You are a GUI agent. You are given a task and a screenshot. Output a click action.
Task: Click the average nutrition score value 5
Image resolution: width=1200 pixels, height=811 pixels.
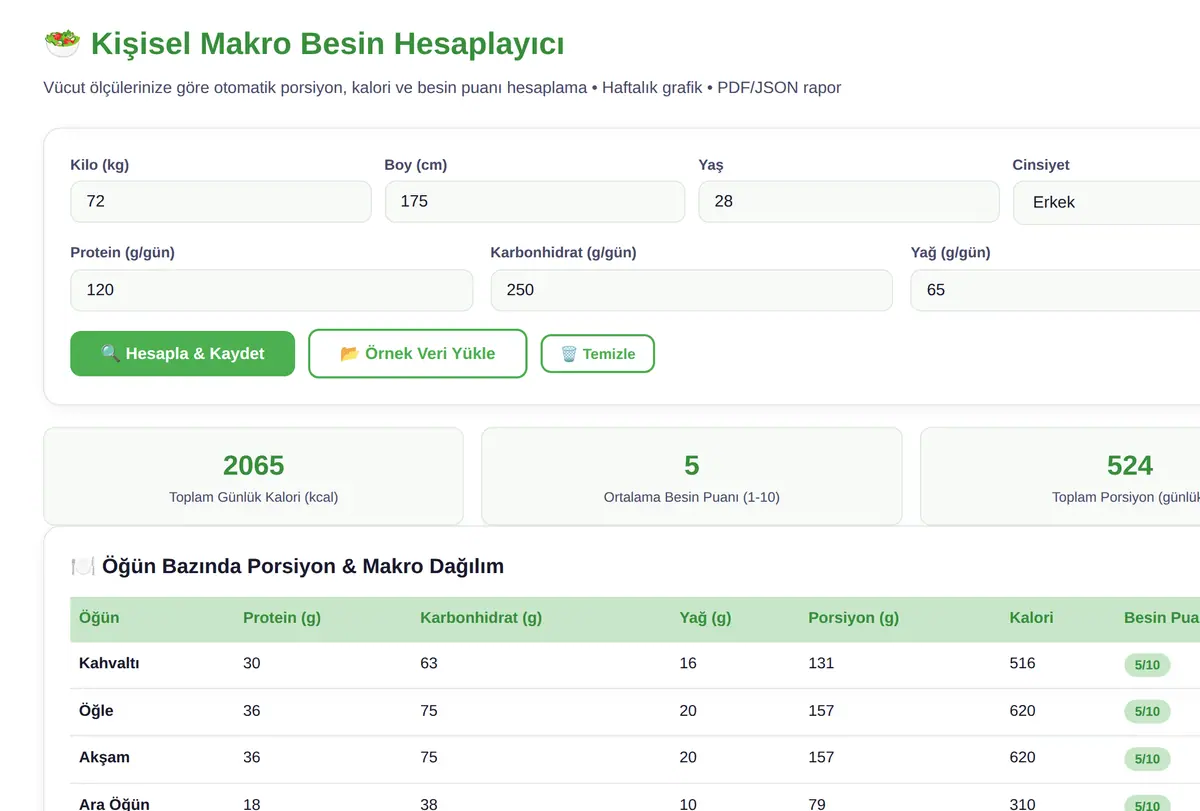[691, 465]
